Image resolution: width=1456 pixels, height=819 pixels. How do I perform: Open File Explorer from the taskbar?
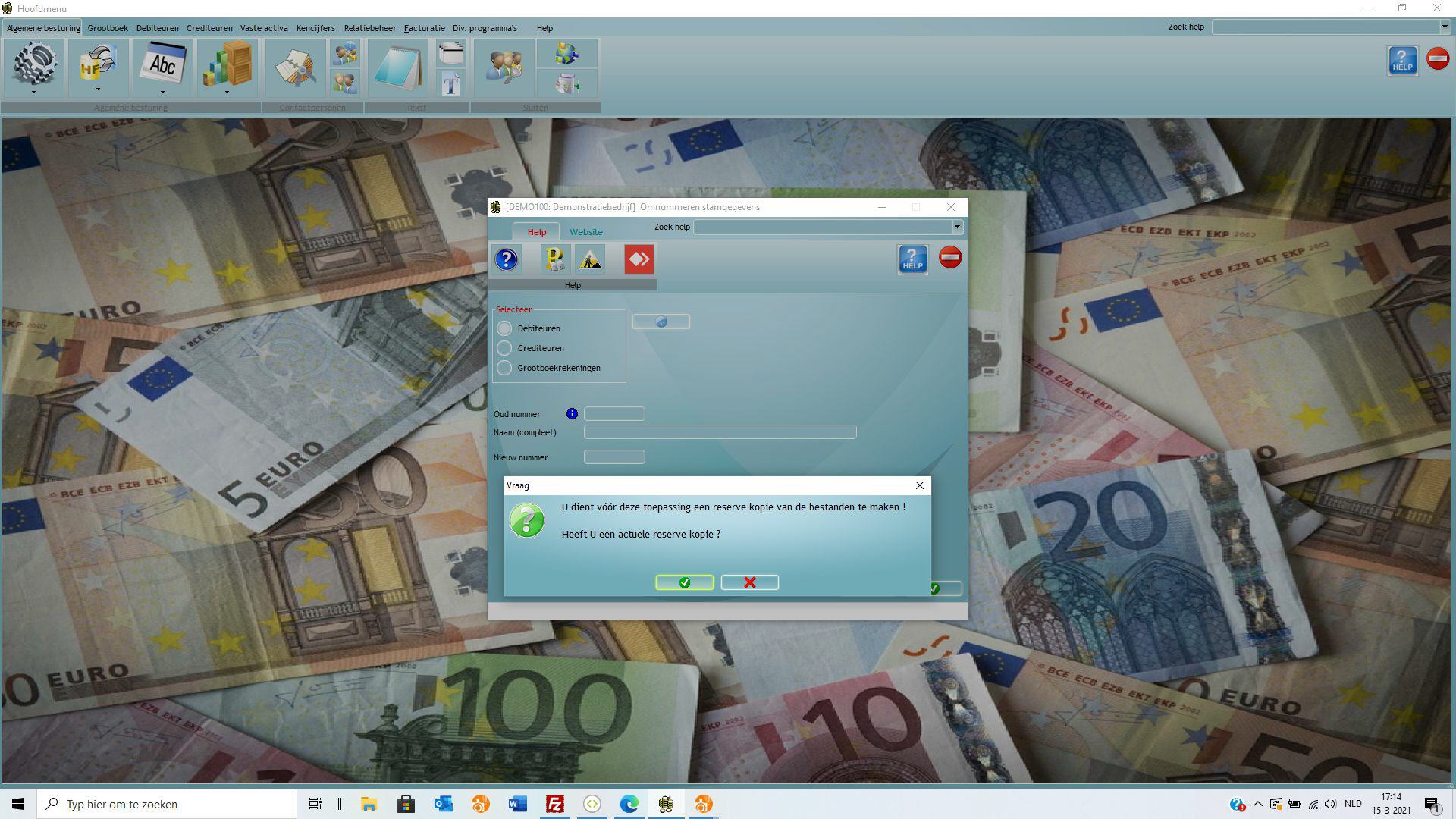coord(369,804)
